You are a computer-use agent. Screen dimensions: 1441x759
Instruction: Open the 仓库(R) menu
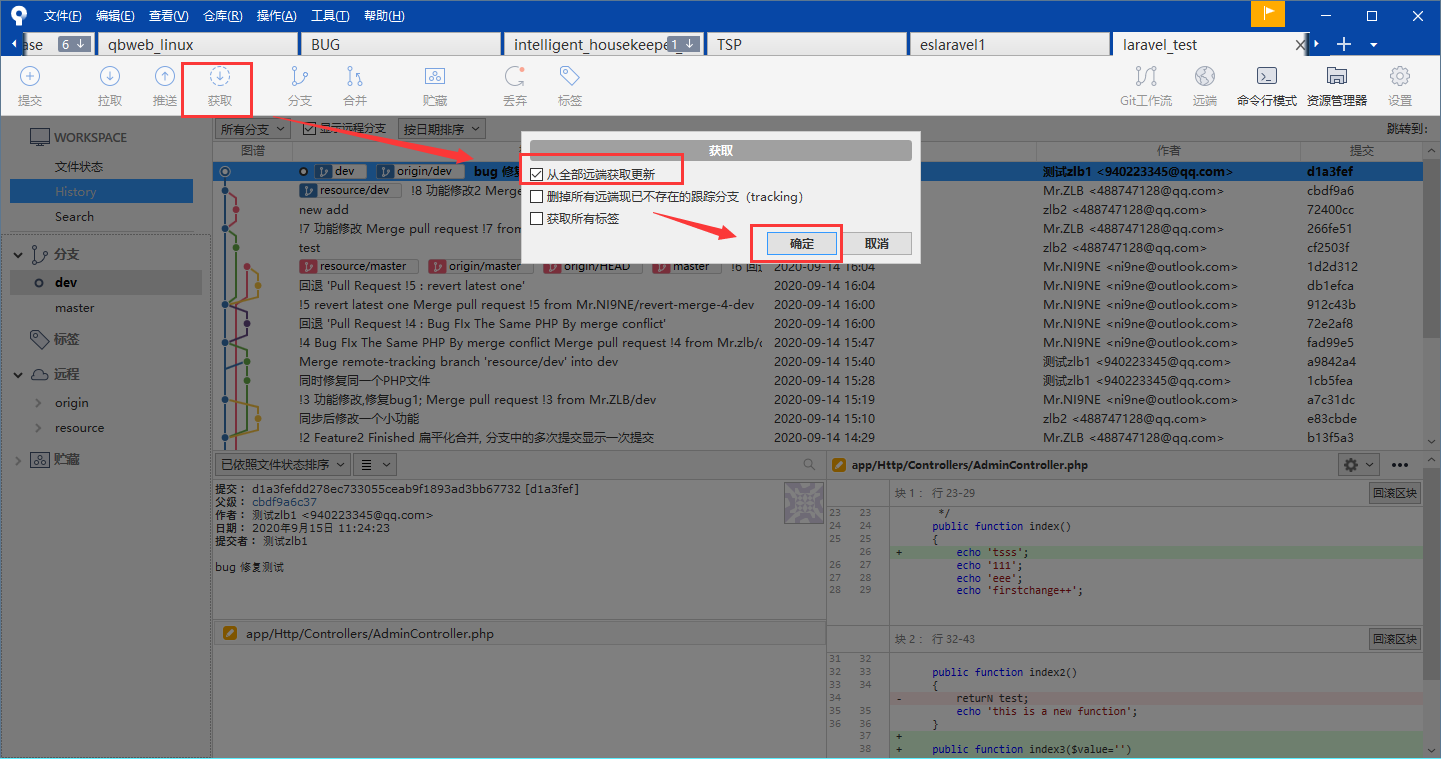(x=222, y=16)
